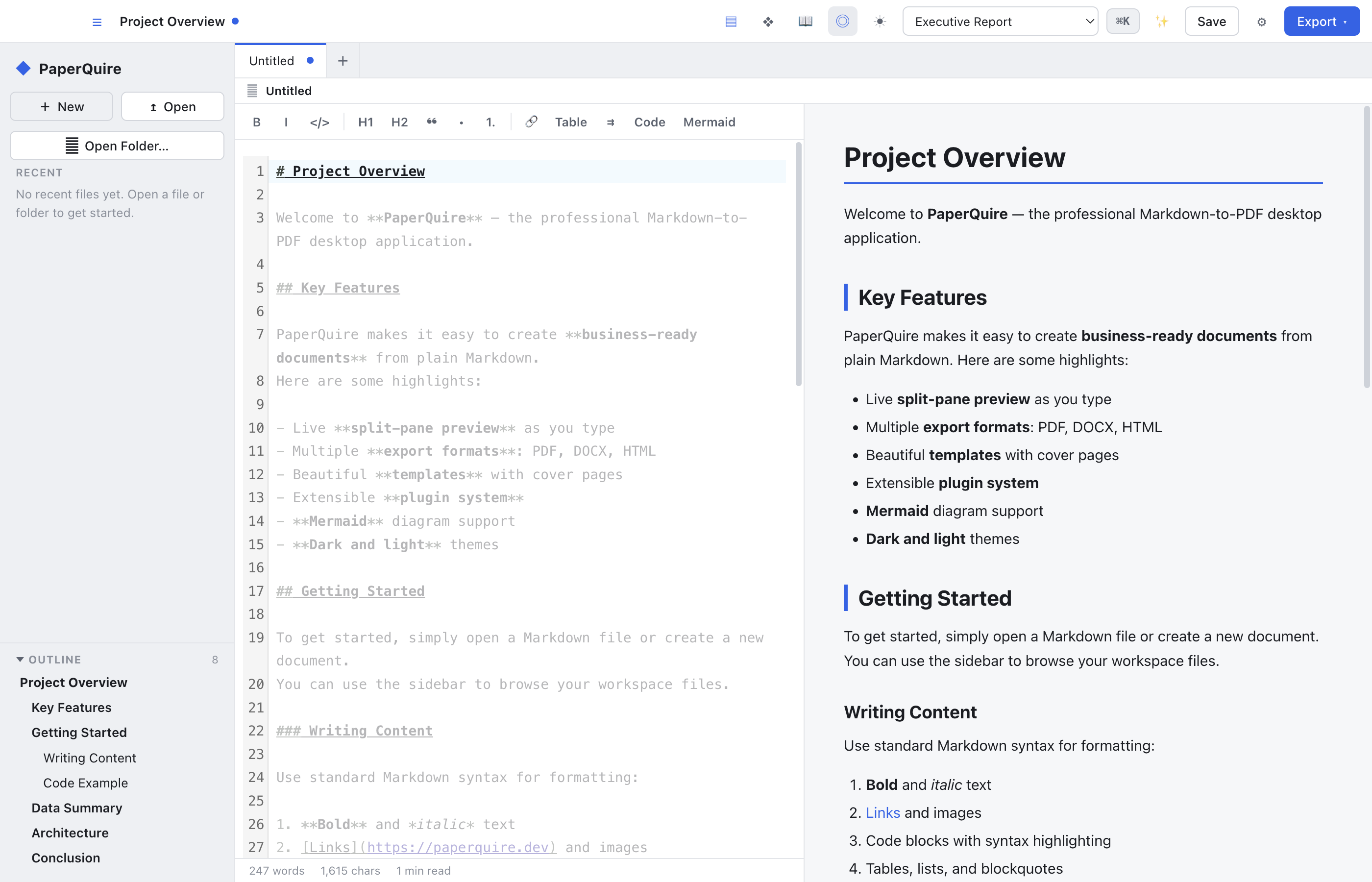Viewport: 1372px width, 882px height.
Task: Click the Open file button
Action: click(172, 106)
